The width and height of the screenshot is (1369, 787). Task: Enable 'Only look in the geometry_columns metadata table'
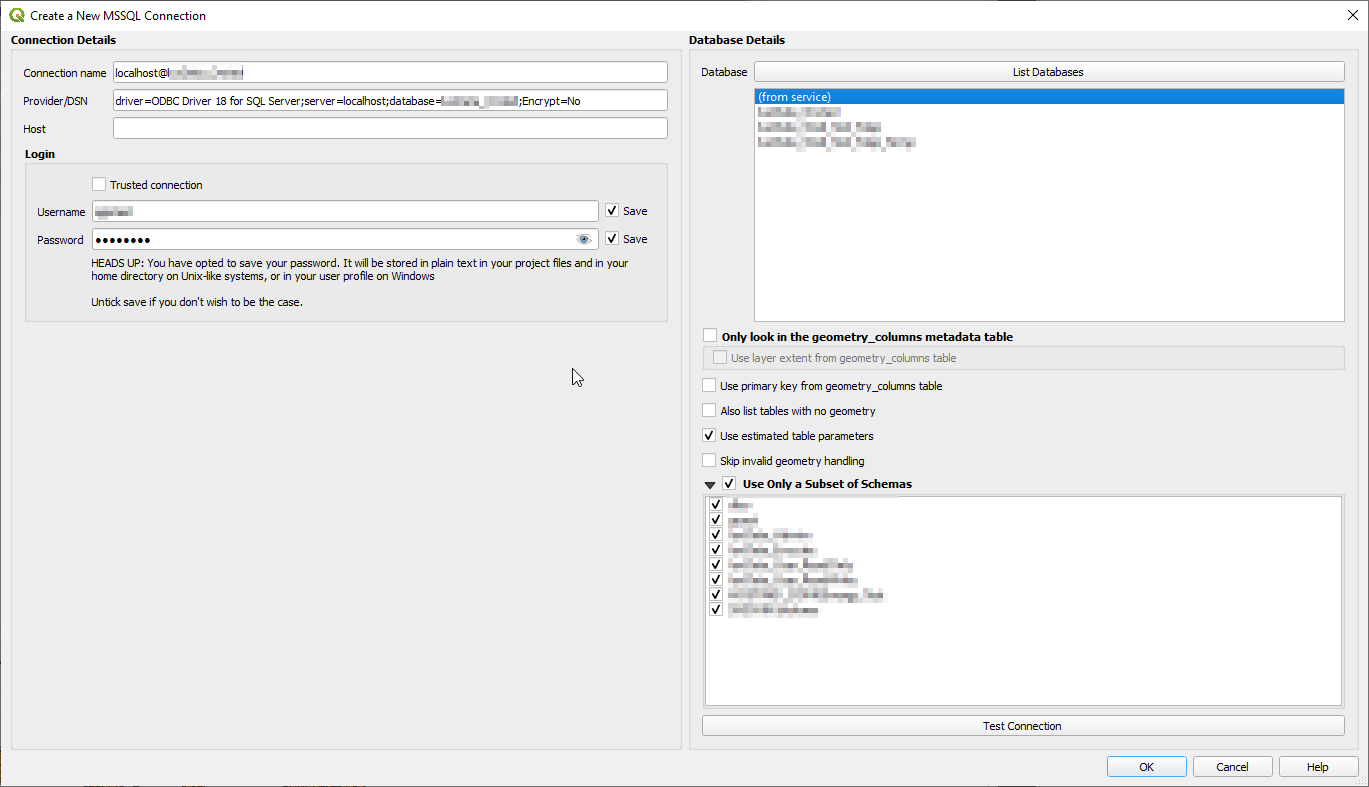710,335
